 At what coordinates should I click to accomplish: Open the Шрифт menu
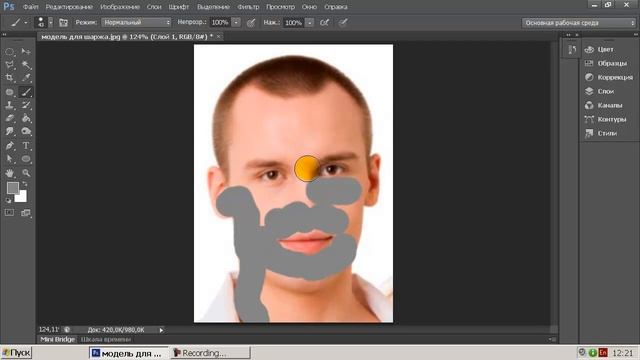[179, 7]
